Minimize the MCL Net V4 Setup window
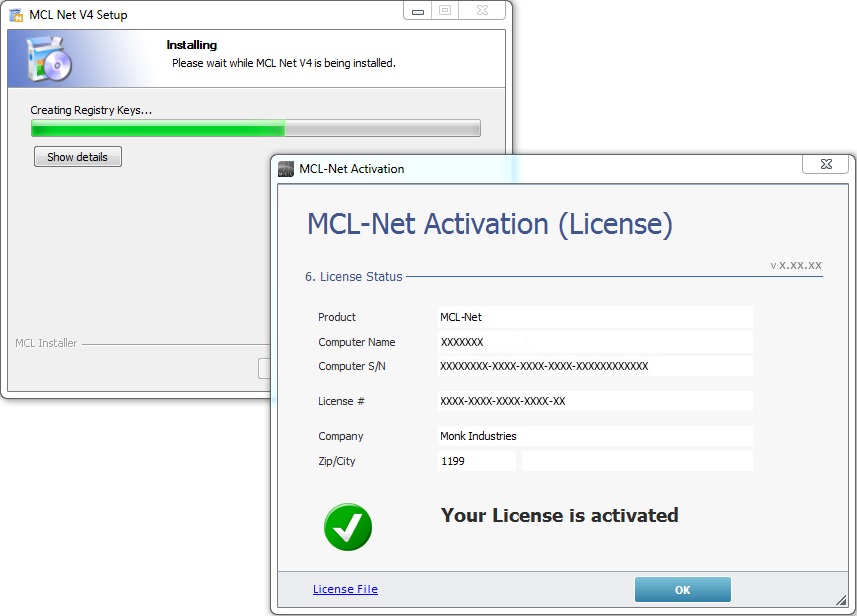The image size is (857, 616). point(418,11)
